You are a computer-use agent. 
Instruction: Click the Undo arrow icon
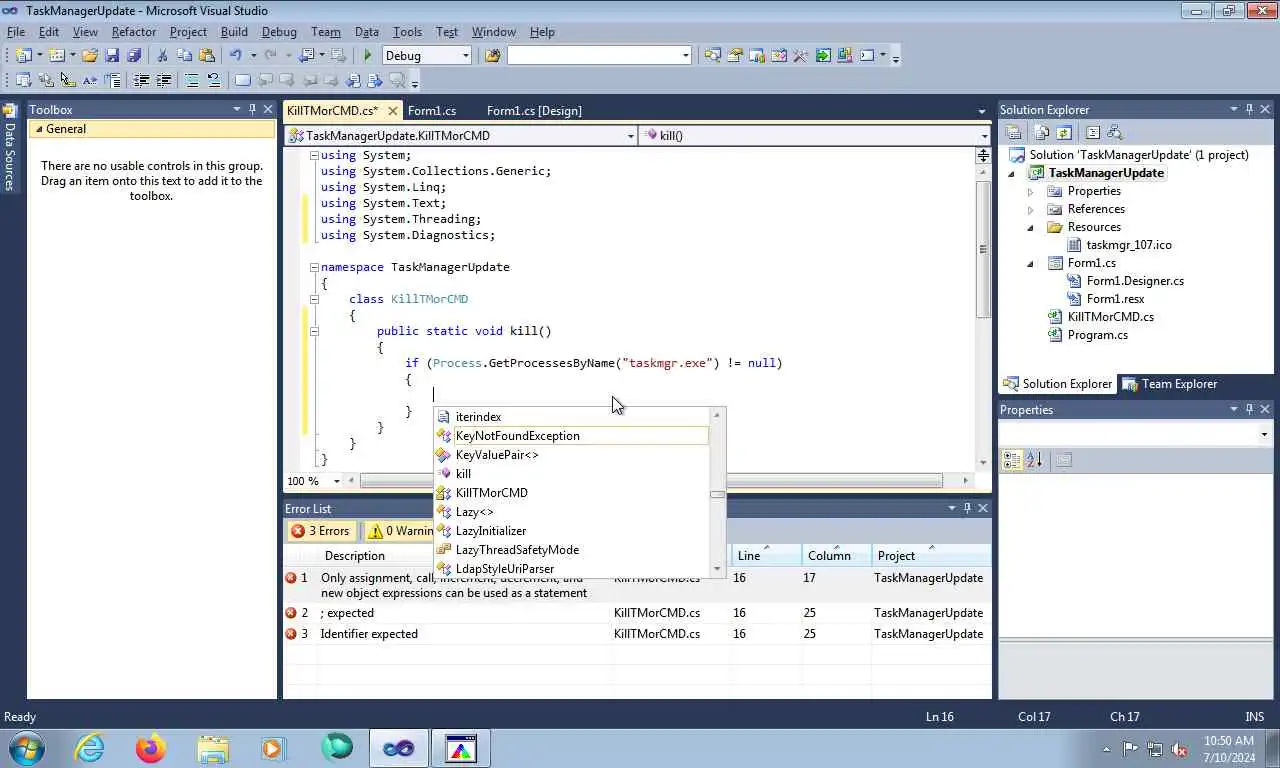(x=236, y=56)
